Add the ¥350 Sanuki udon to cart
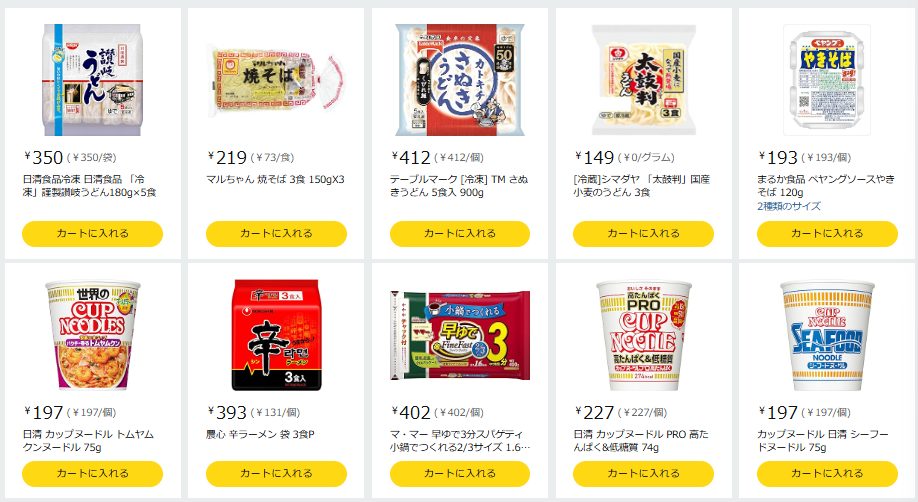Image resolution: width=918 pixels, height=502 pixels. tap(93, 233)
